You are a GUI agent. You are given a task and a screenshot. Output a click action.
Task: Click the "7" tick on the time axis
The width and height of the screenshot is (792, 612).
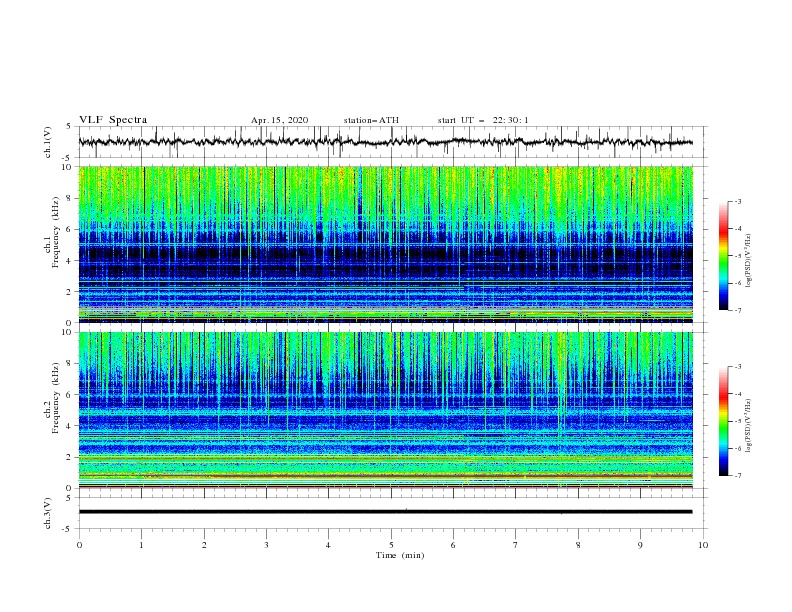point(516,545)
